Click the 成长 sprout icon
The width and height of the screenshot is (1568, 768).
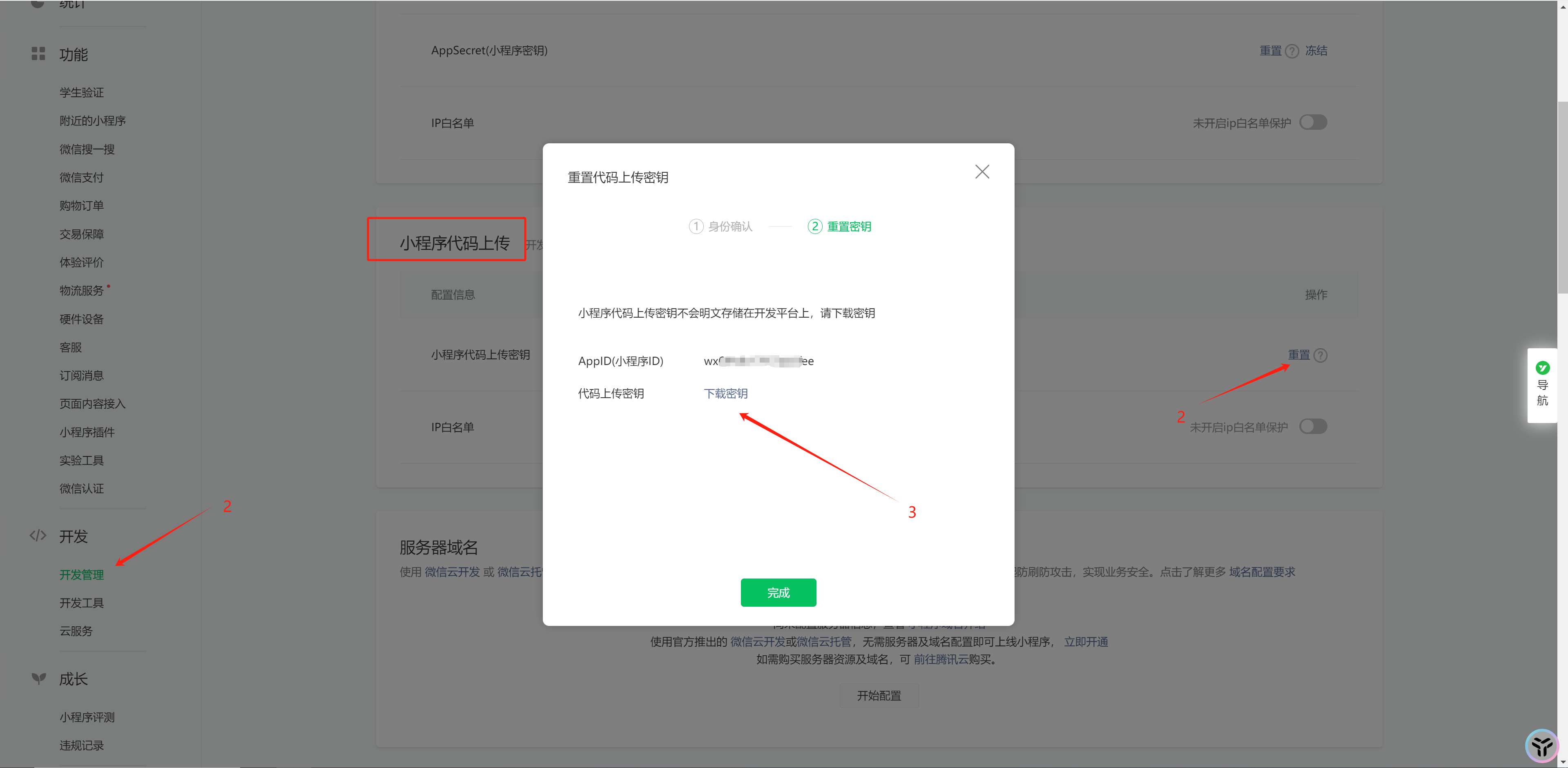tap(38, 679)
